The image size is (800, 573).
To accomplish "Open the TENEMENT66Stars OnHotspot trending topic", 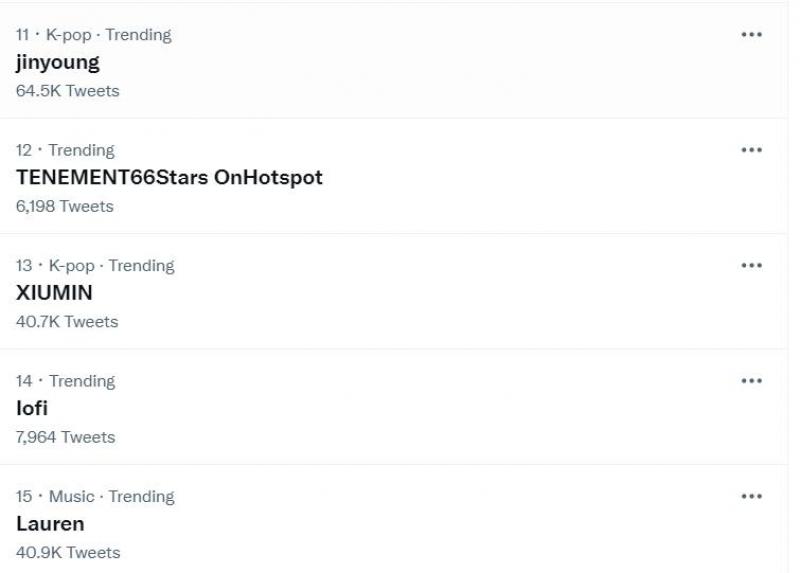I will click(169, 178).
